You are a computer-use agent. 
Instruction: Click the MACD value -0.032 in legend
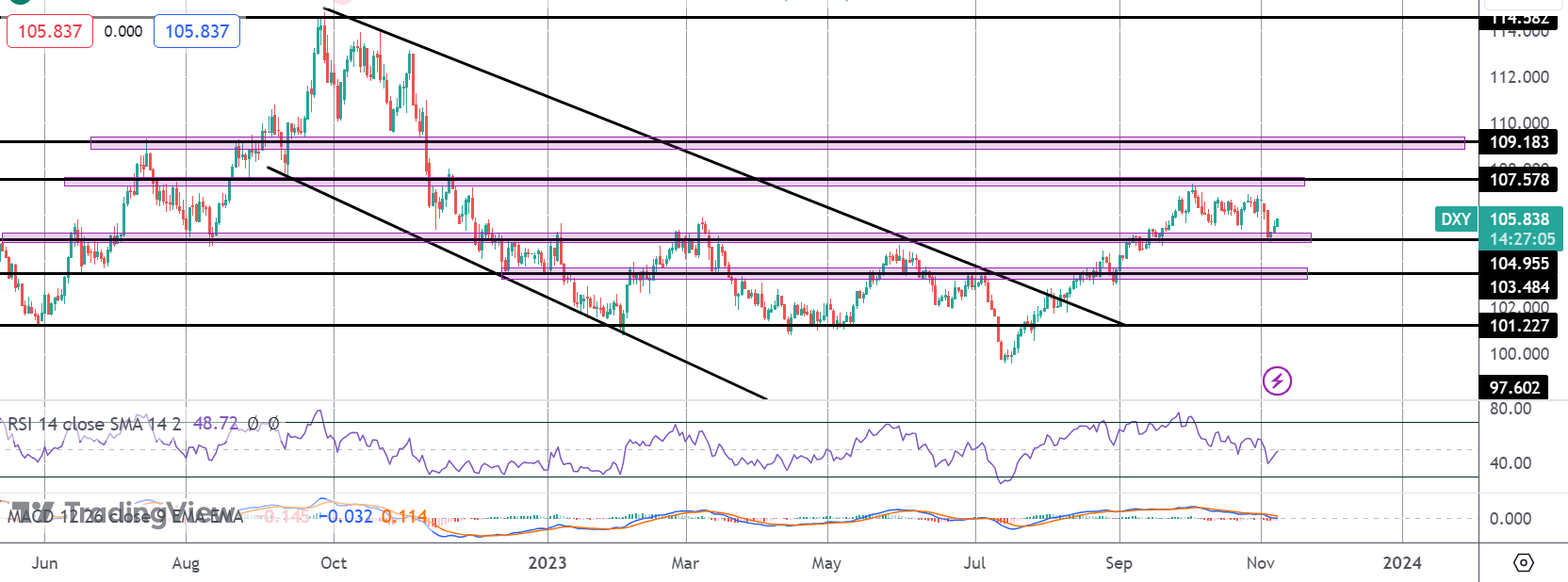click(345, 516)
